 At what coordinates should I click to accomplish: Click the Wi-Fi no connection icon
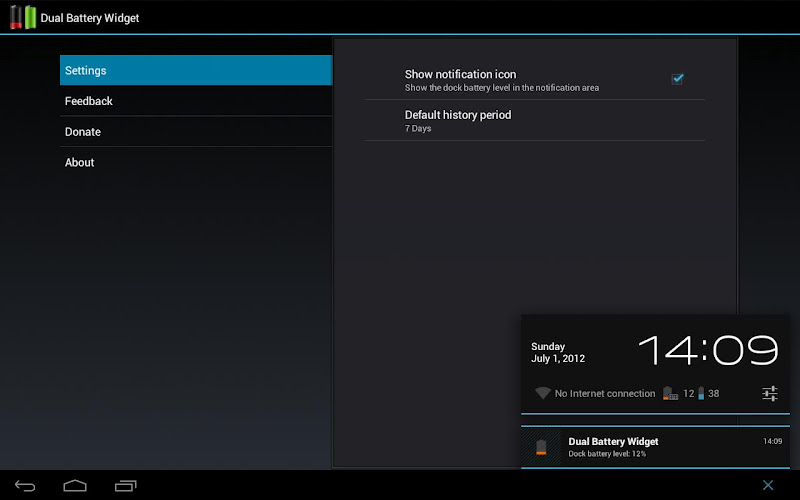click(x=542, y=393)
